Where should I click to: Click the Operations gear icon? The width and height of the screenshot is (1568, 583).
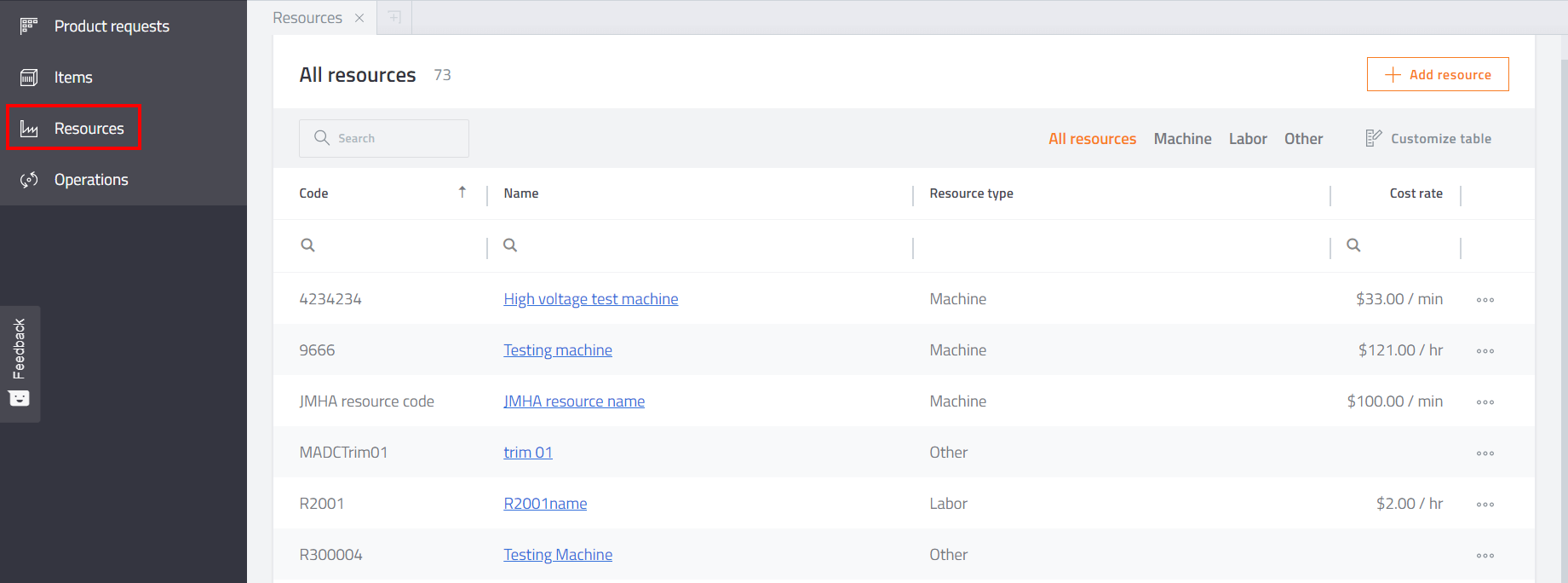click(29, 180)
